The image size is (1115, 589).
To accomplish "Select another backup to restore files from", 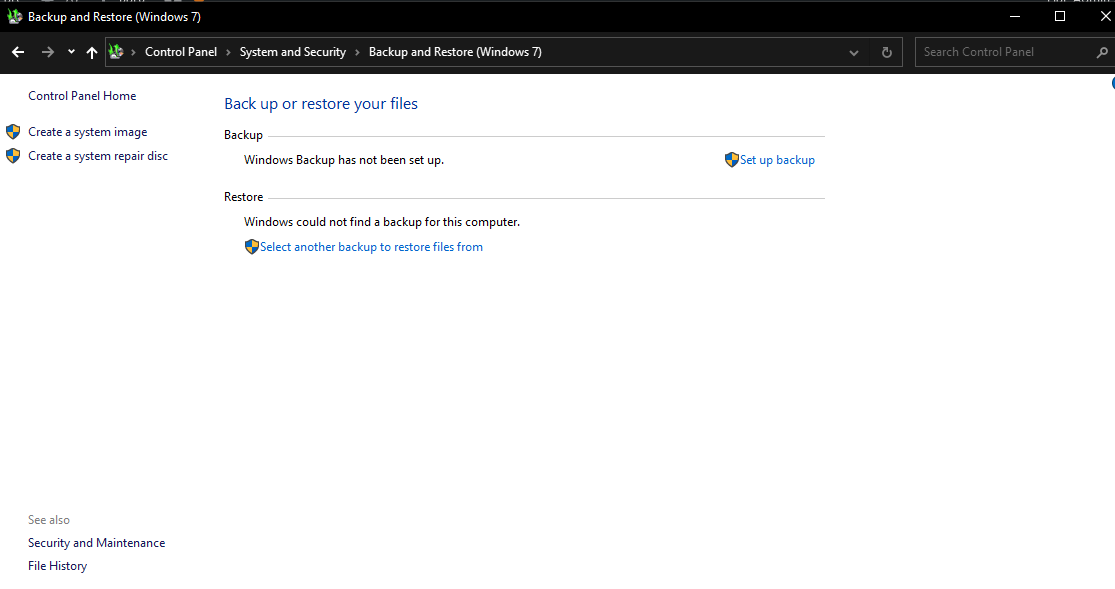I will pyautogui.click(x=371, y=247).
